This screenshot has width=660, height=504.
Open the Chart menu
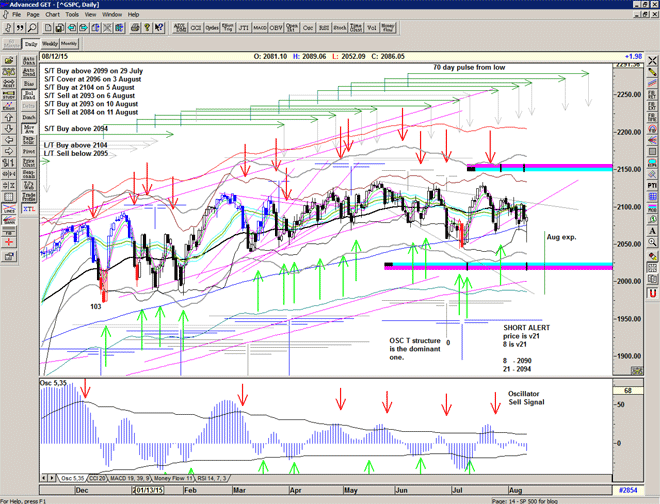[52, 15]
